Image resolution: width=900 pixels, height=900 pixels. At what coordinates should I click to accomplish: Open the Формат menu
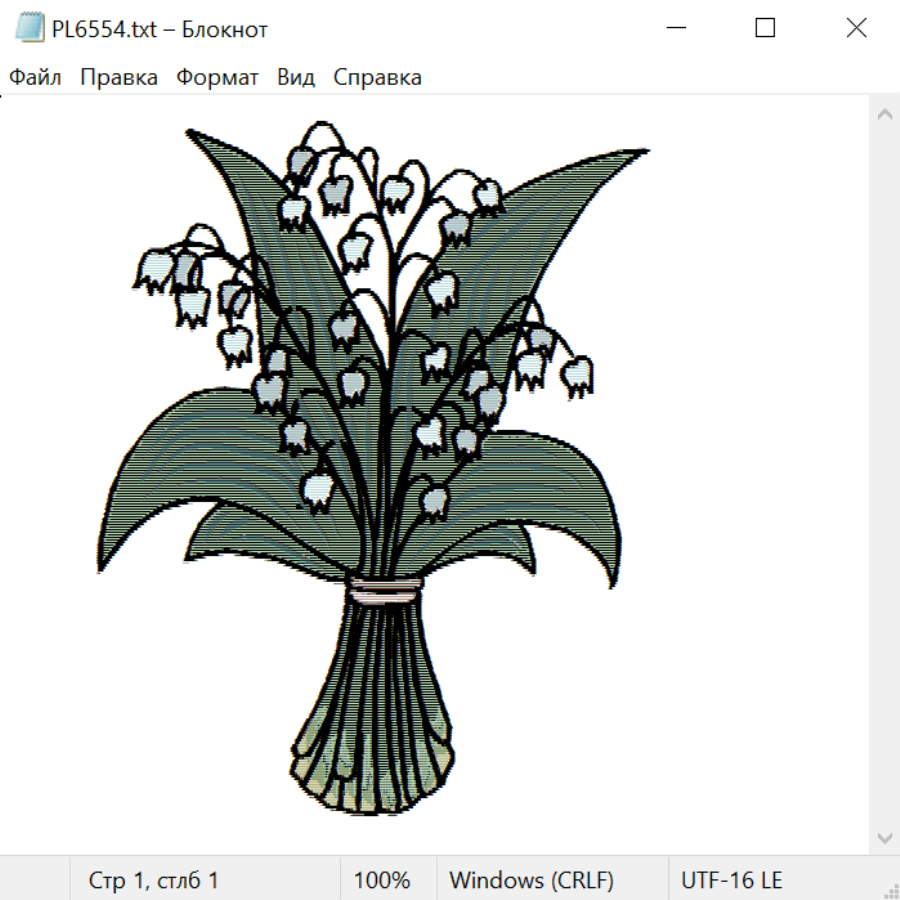click(x=217, y=78)
